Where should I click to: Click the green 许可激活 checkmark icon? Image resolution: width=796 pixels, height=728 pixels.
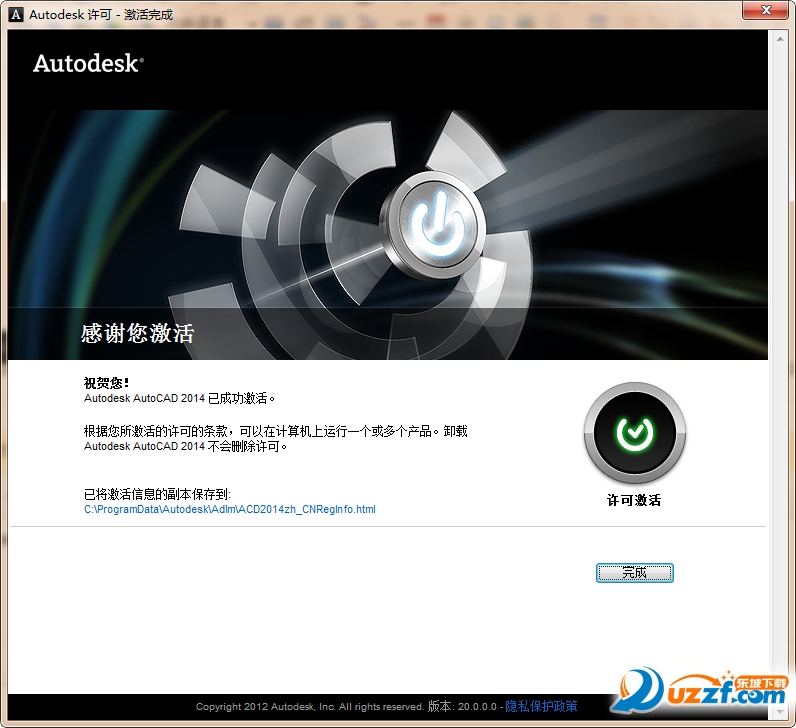635,433
